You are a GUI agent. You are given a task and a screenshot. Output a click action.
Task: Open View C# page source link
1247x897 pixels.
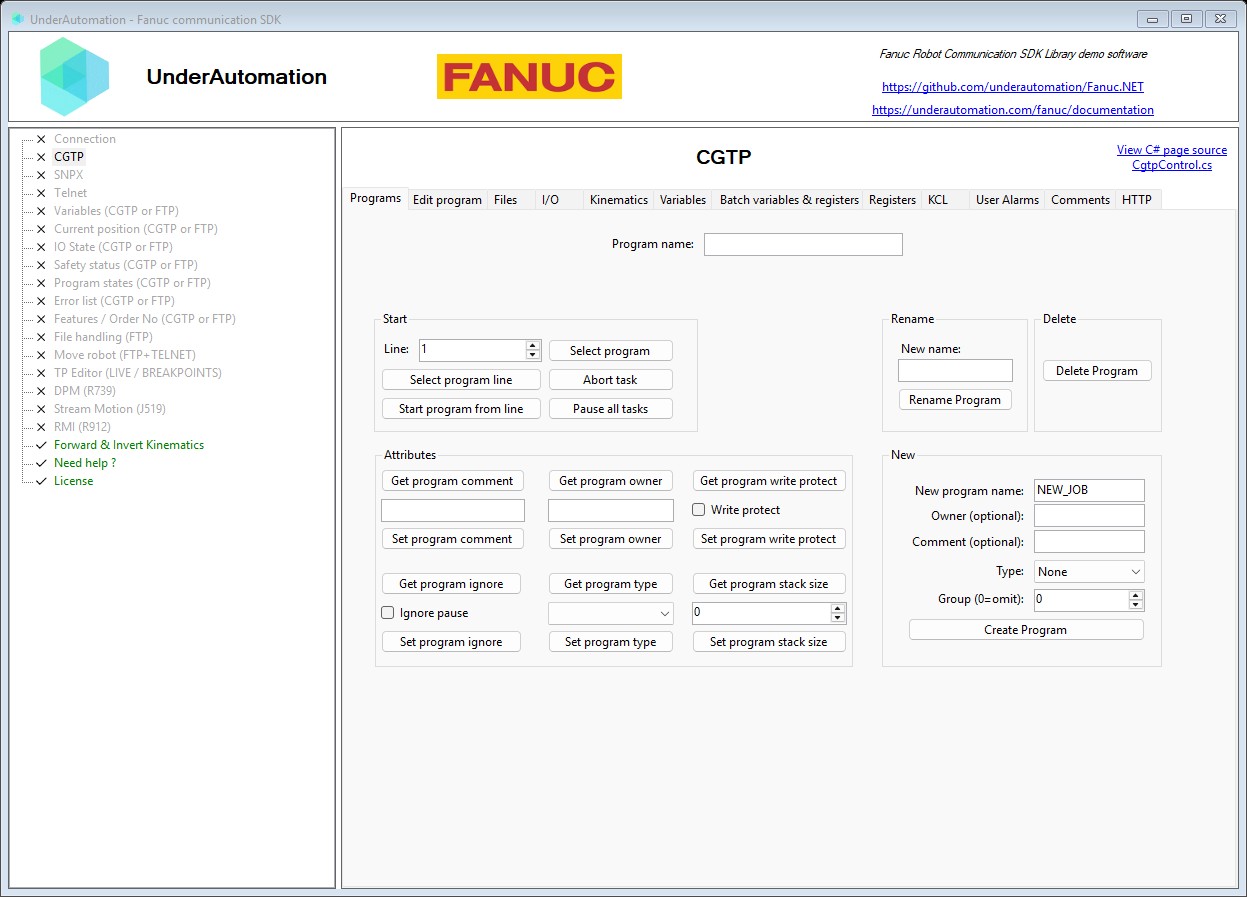pyautogui.click(x=1172, y=150)
